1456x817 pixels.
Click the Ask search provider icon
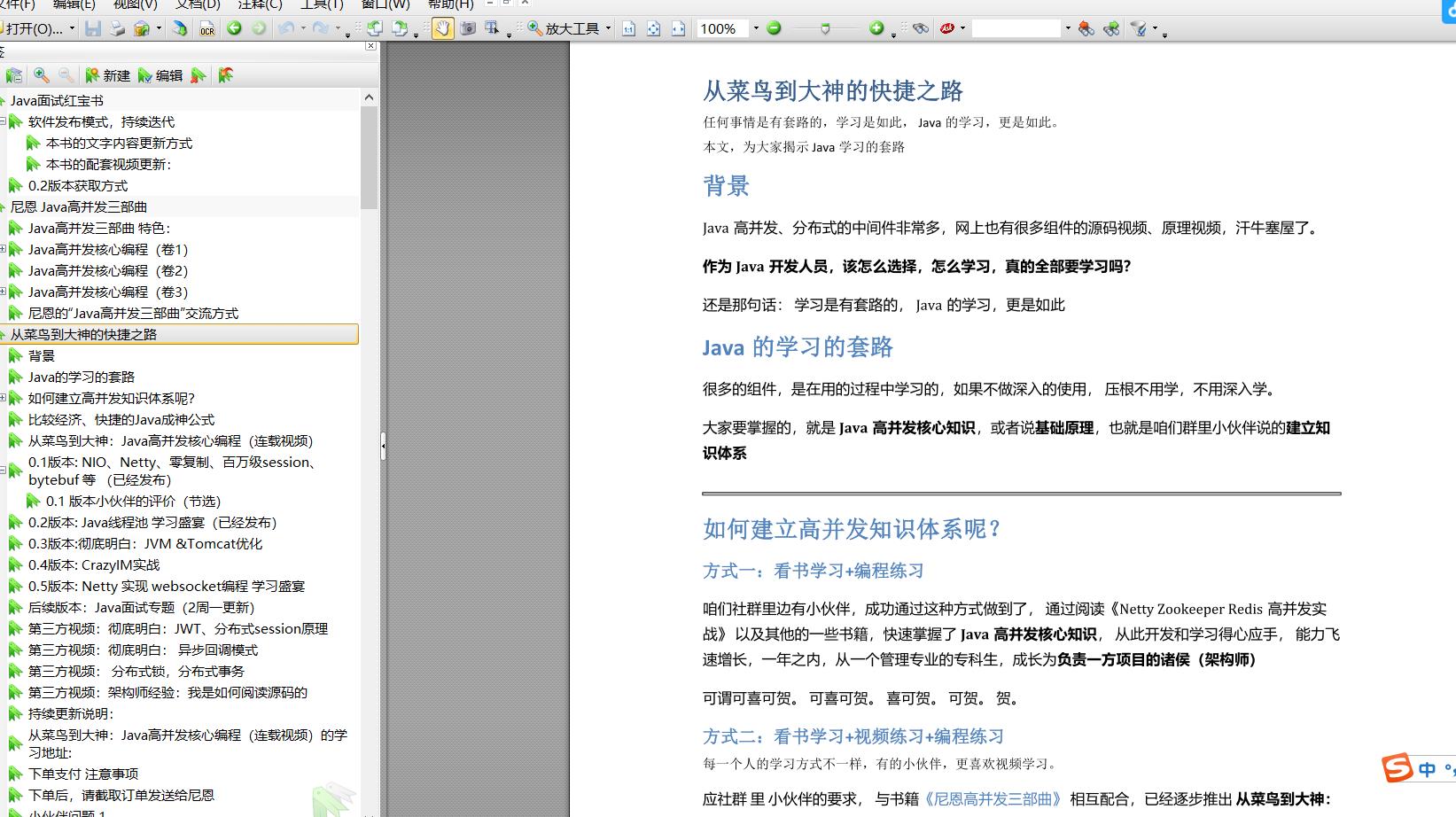point(947,28)
